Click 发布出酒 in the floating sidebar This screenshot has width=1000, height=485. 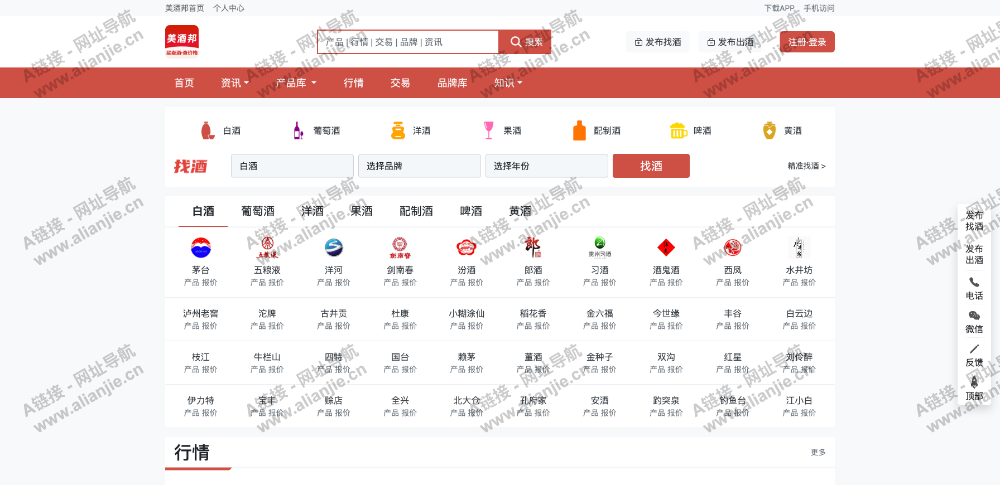tap(974, 254)
